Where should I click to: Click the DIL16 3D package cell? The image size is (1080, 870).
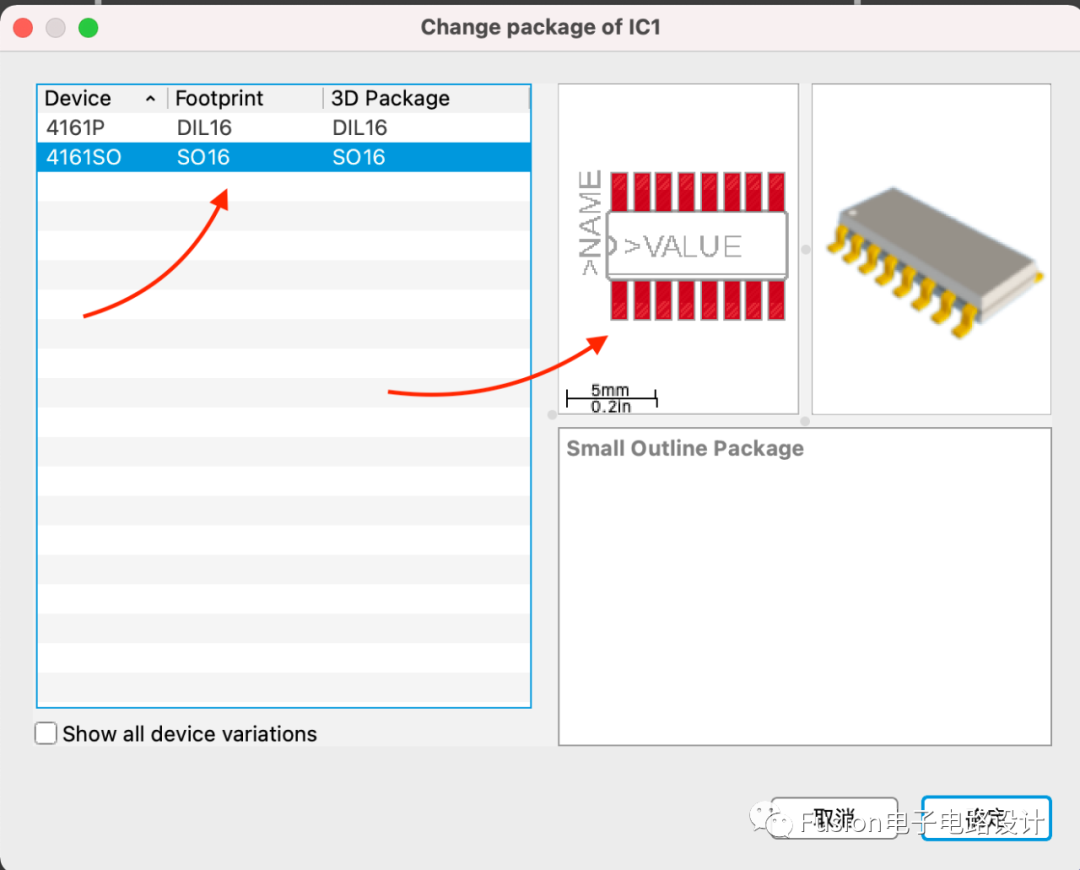tap(360, 127)
